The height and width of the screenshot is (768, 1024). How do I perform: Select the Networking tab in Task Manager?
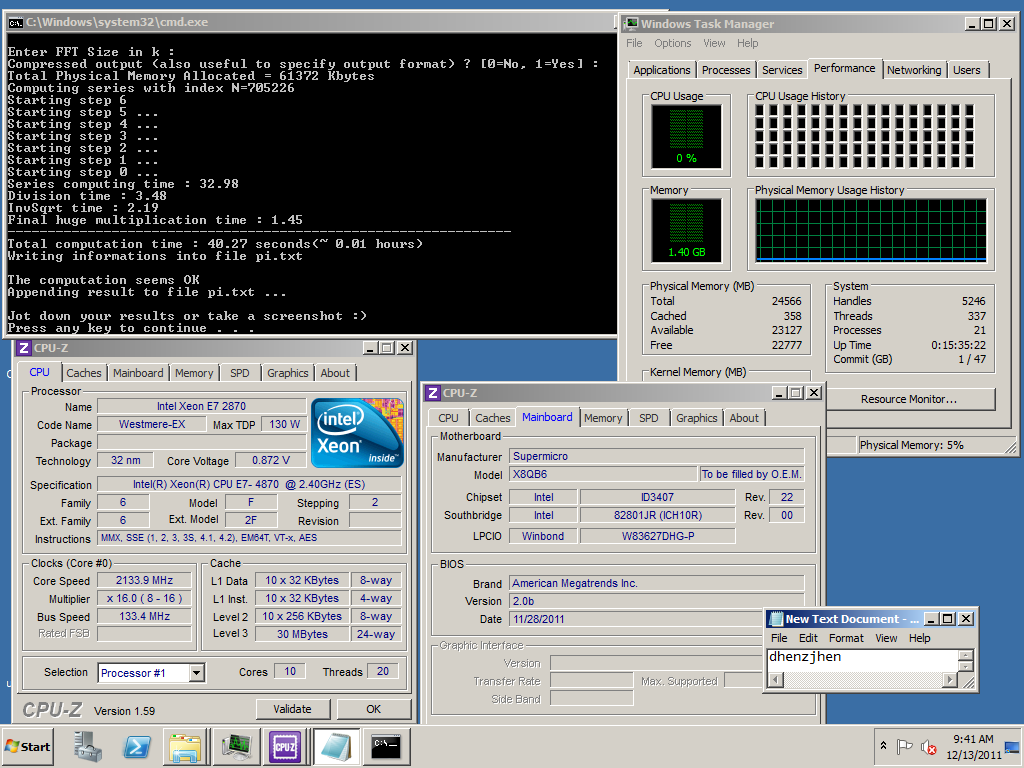[914, 70]
